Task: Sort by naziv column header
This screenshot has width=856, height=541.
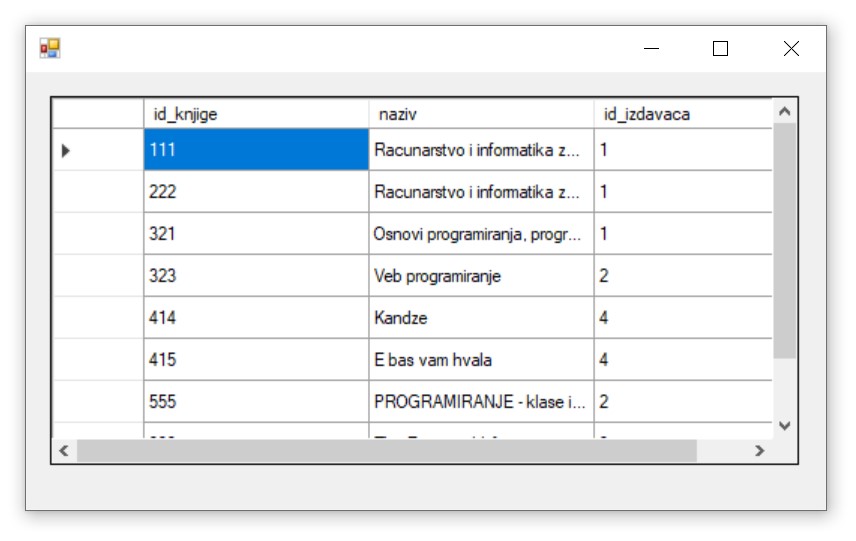Action: (481, 113)
